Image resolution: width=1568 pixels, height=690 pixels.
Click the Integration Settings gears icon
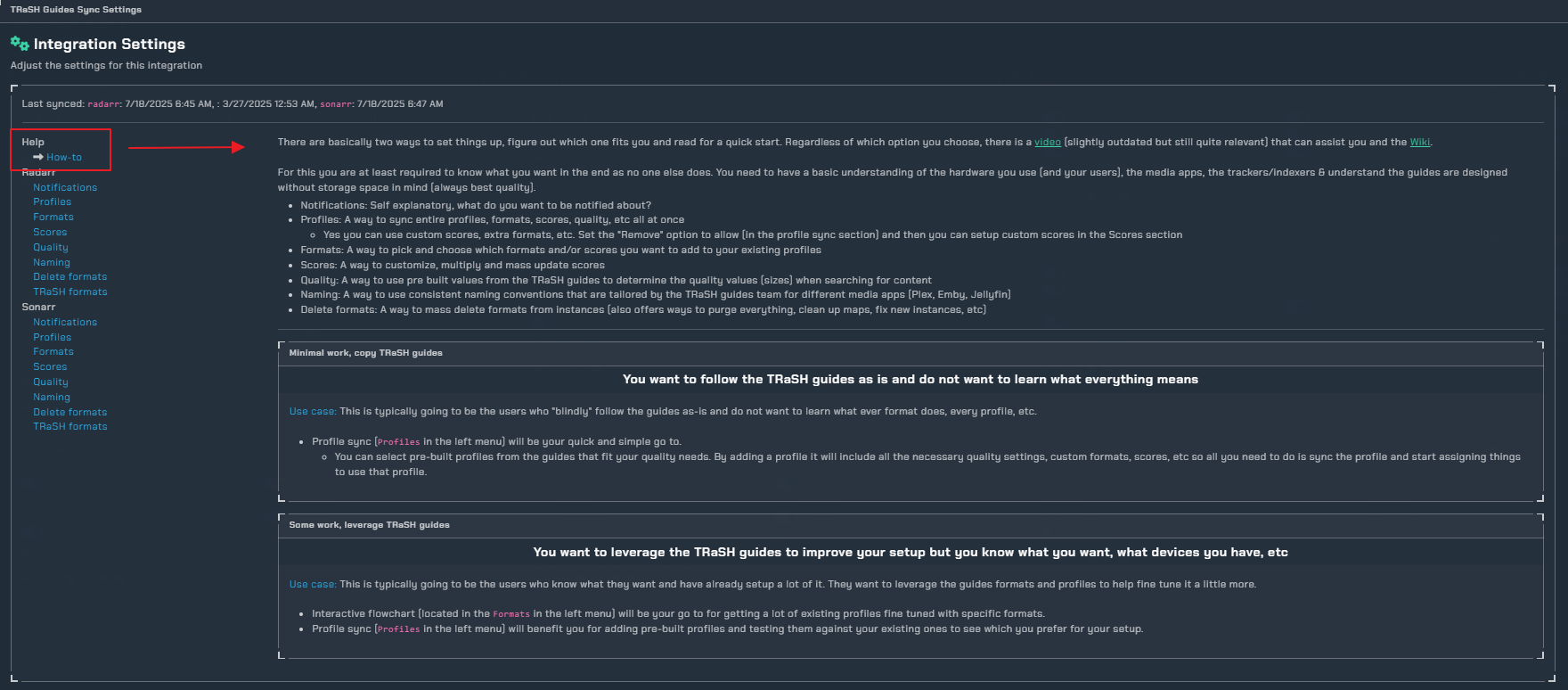20,44
